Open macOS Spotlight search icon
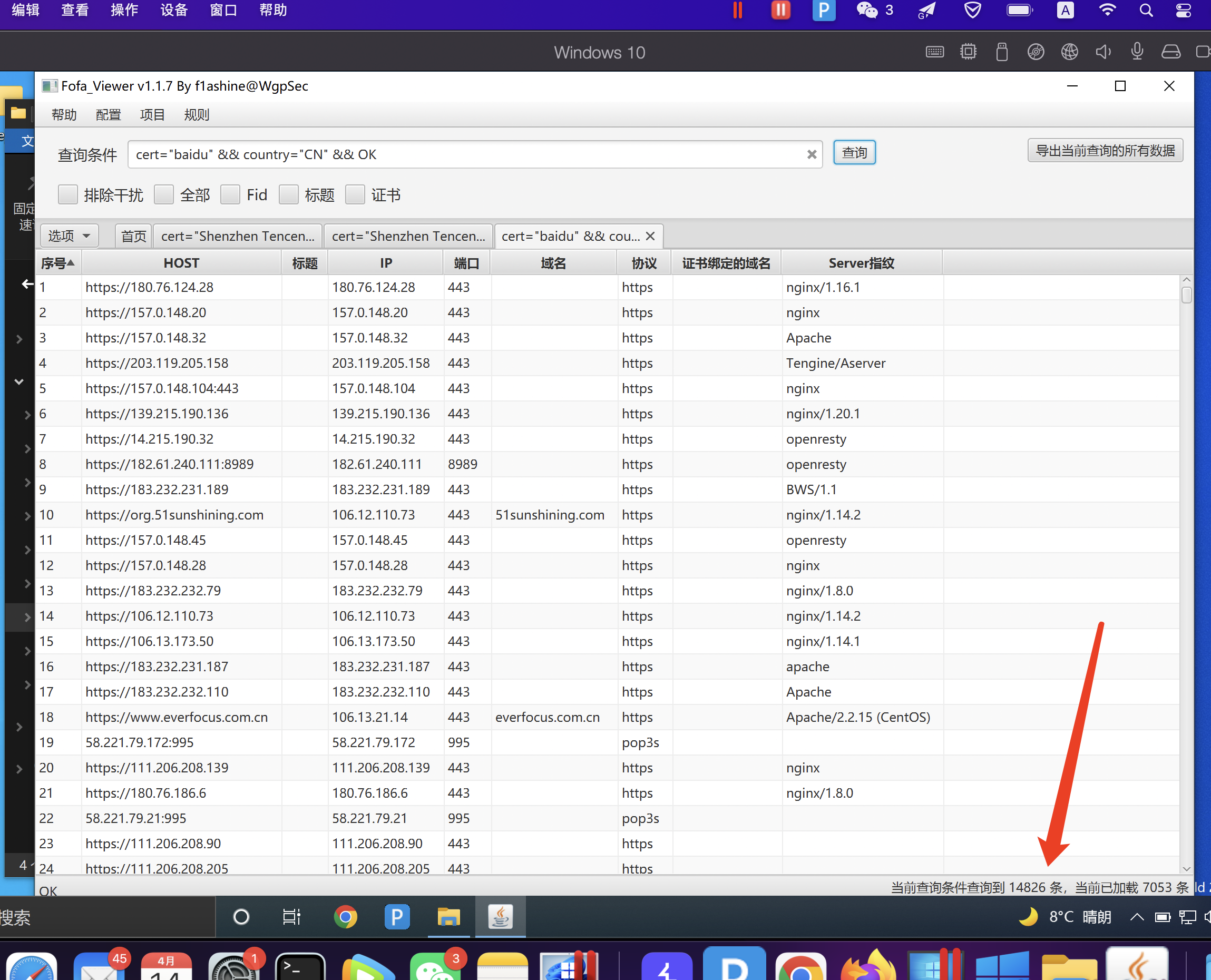 tap(1146, 10)
